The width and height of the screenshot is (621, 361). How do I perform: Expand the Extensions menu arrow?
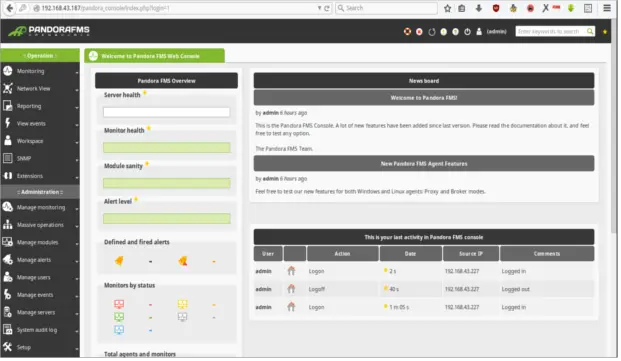pyautogui.click(x=76, y=177)
